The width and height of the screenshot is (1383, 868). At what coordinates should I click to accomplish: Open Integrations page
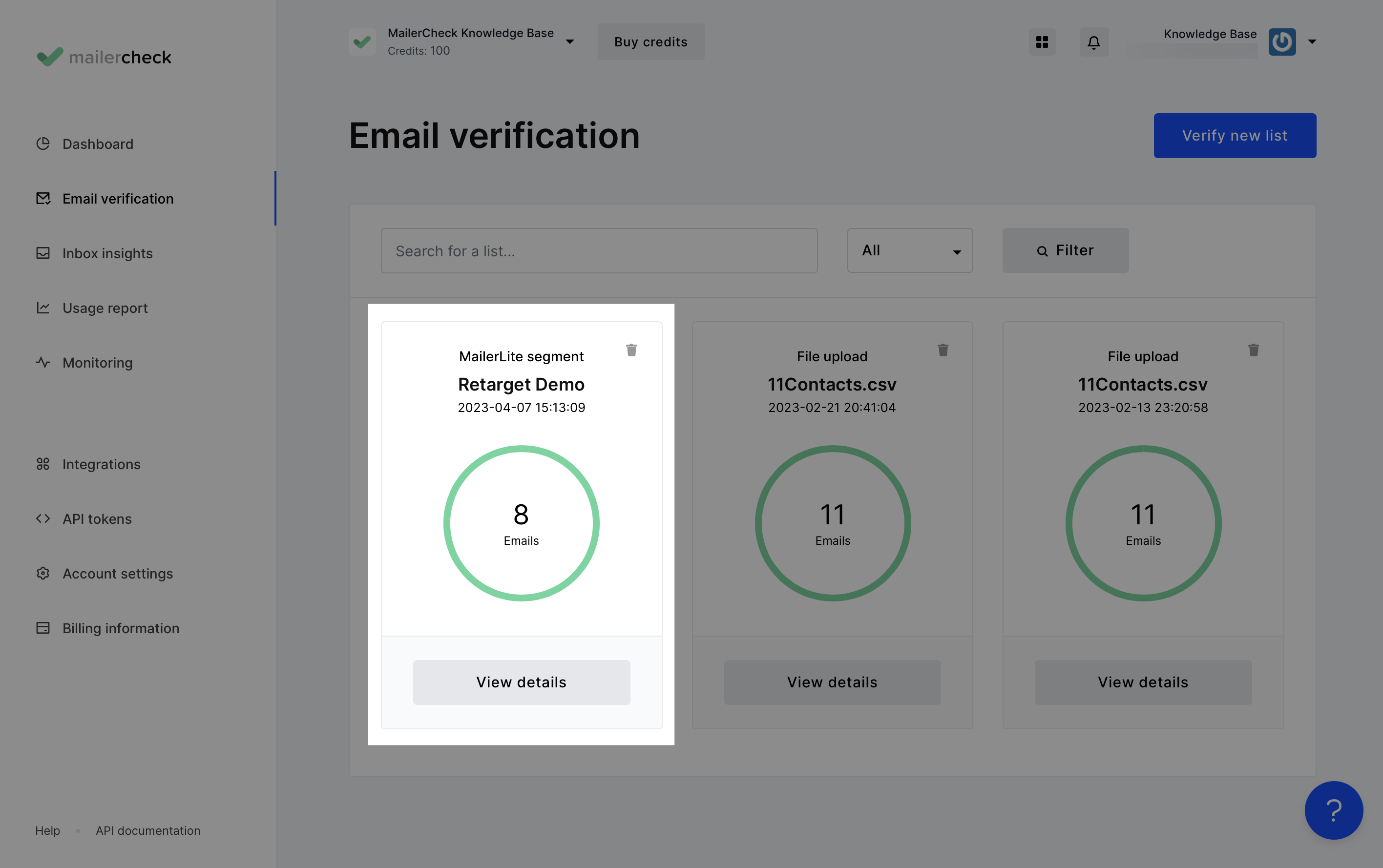coord(101,464)
